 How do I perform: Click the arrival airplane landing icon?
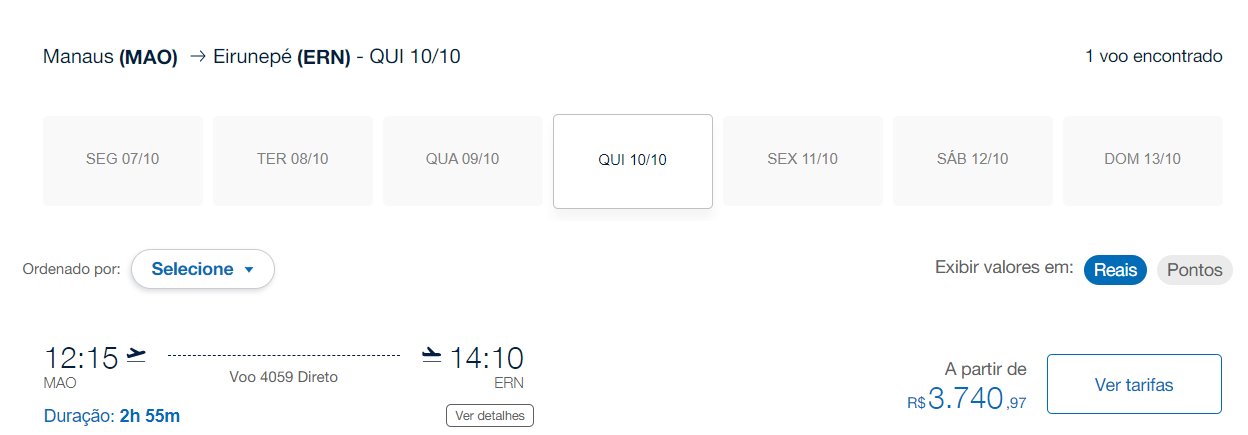pyautogui.click(x=431, y=355)
